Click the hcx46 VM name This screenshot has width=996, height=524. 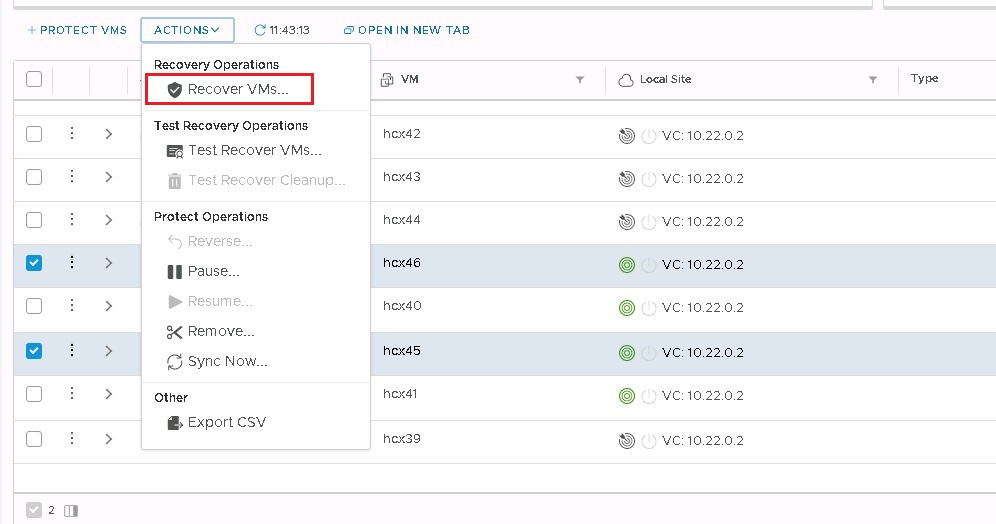tap(401, 263)
